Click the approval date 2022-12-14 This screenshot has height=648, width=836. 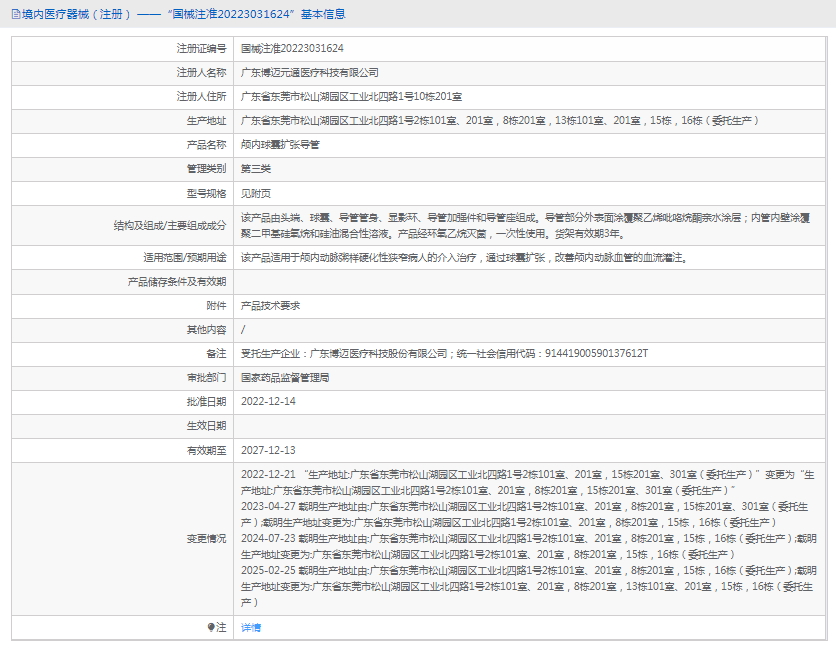tap(268, 402)
